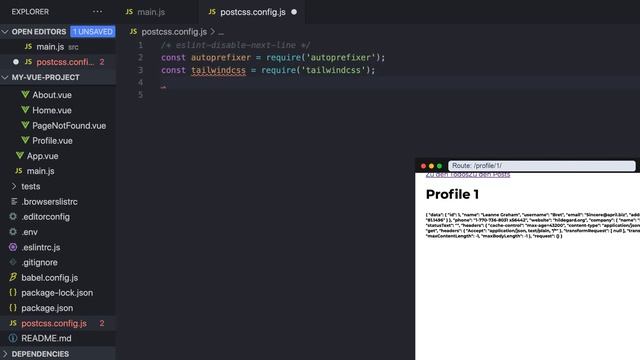Open postcss.config.js in Open Editors list

[58, 62]
